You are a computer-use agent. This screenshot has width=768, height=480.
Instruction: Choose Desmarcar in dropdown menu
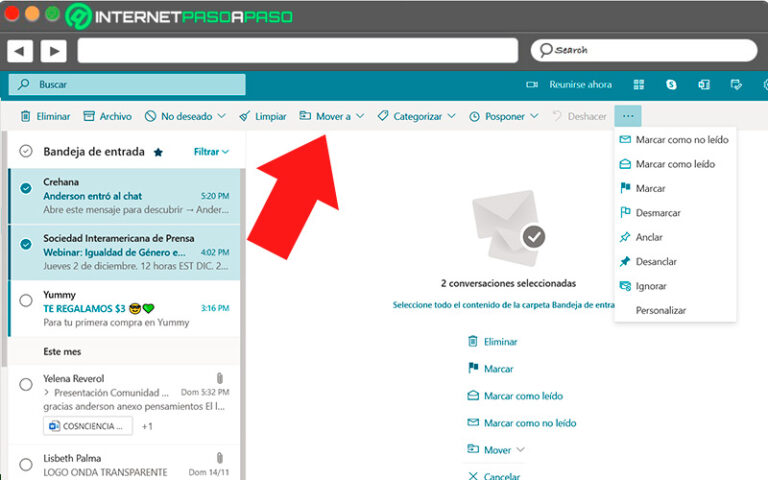coord(675,213)
